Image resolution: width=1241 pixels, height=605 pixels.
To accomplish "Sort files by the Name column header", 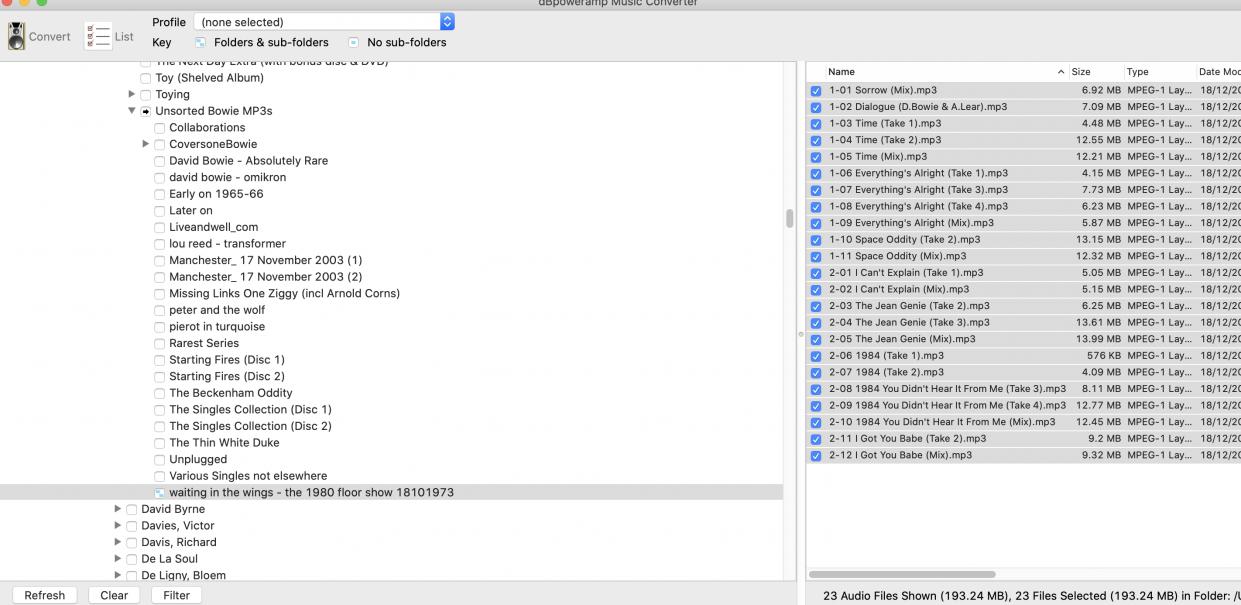I will [940, 72].
